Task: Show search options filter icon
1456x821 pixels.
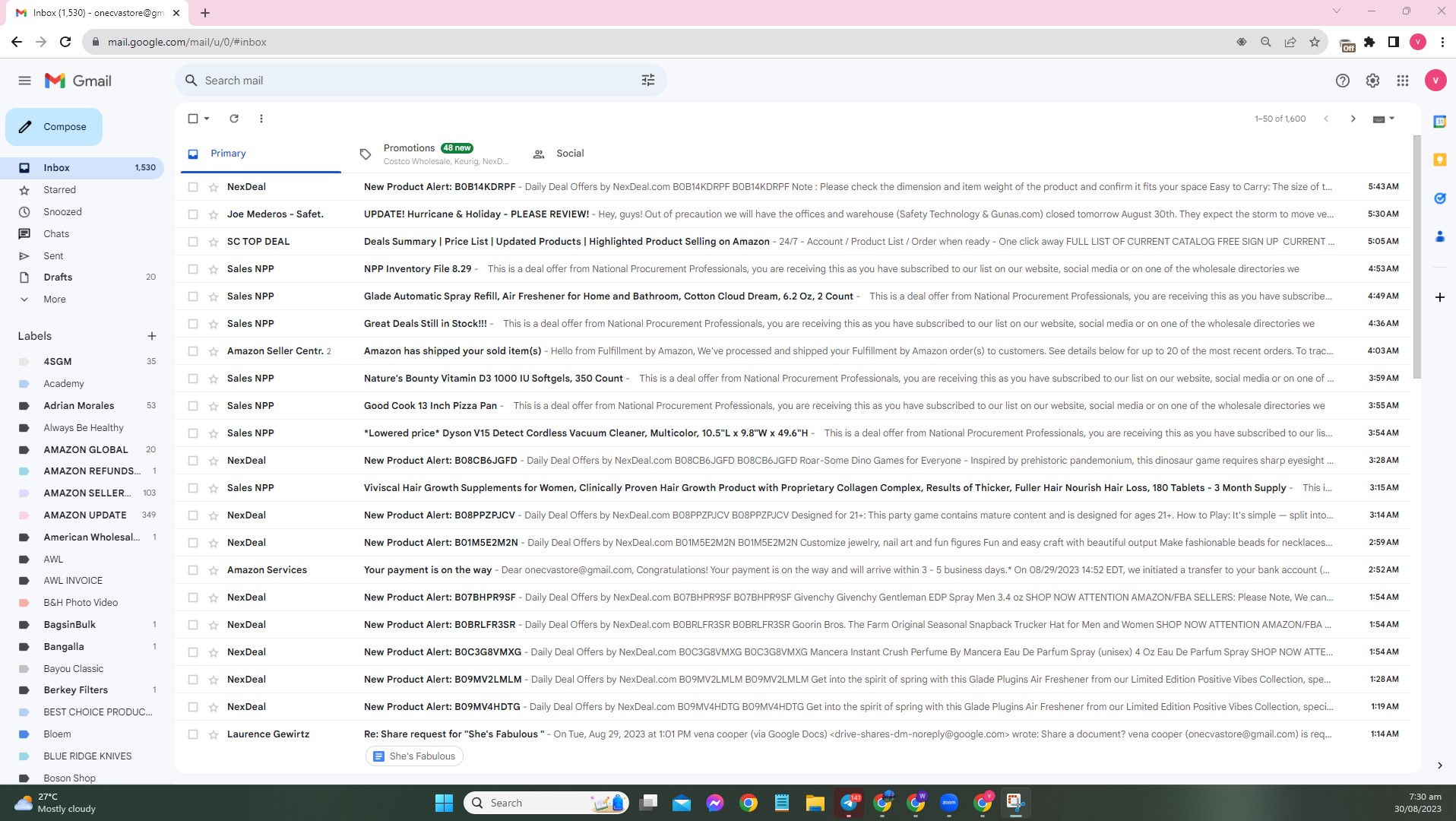Action: (x=648, y=81)
